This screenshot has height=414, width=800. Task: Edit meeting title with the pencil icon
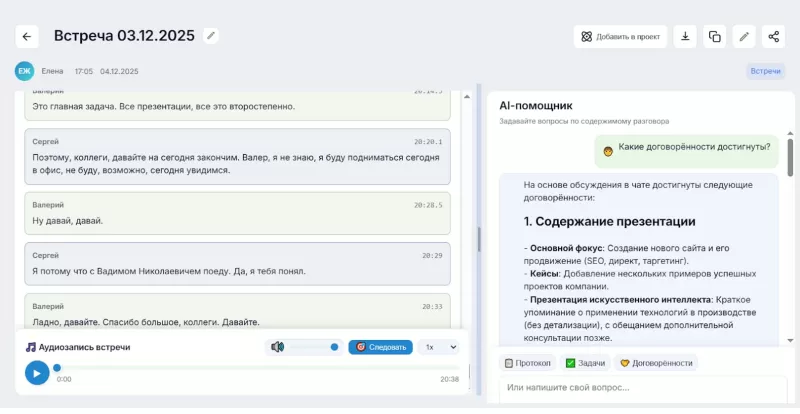pyautogui.click(x=211, y=36)
